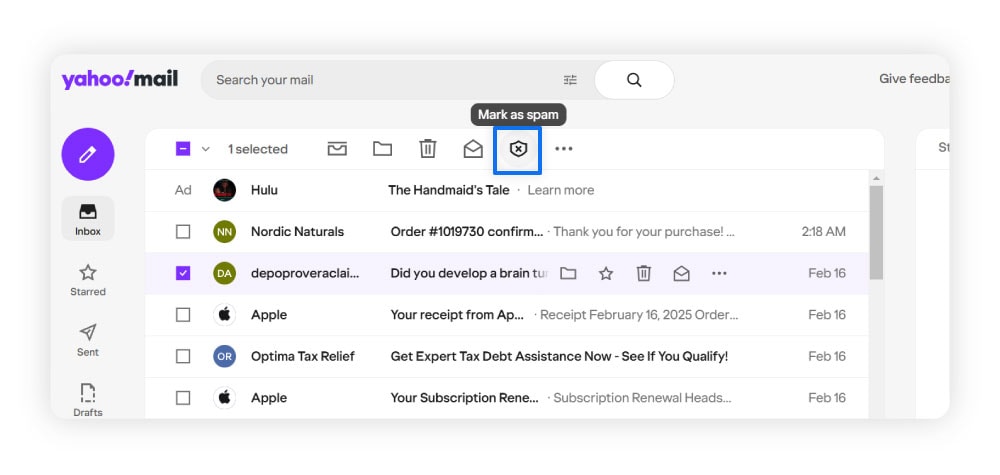Expand the selection options chevron
The width and height of the screenshot is (1000, 475).
click(205, 149)
